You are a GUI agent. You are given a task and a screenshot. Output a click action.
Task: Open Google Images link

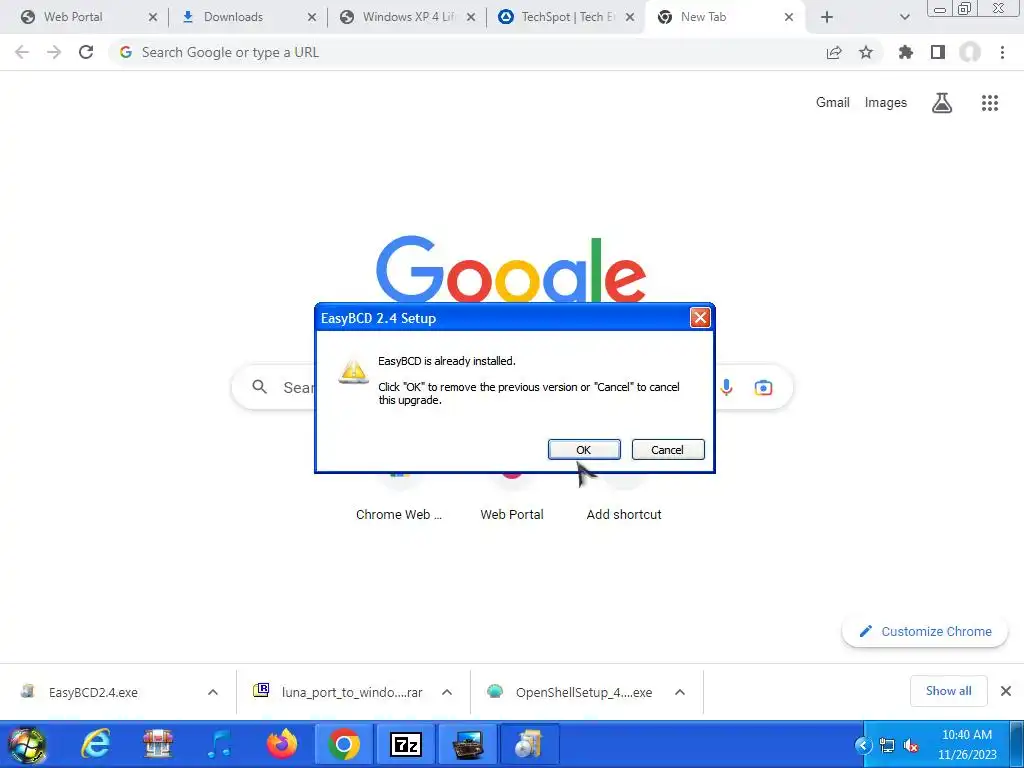click(886, 103)
